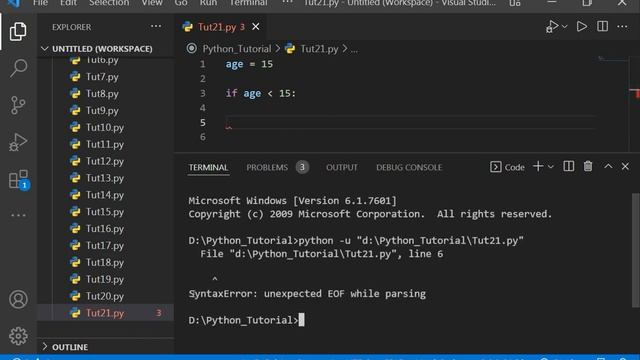Image resolution: width=640 pixels, height=360 pixels.
Task: Select Tut21.py in the explorer
Action: coord(104,313)
